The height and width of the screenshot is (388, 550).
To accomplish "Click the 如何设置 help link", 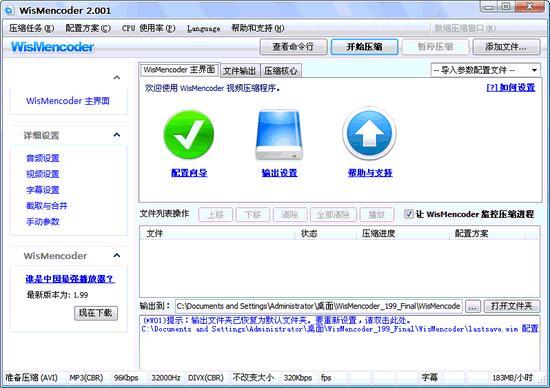I will tap(511, 88).
